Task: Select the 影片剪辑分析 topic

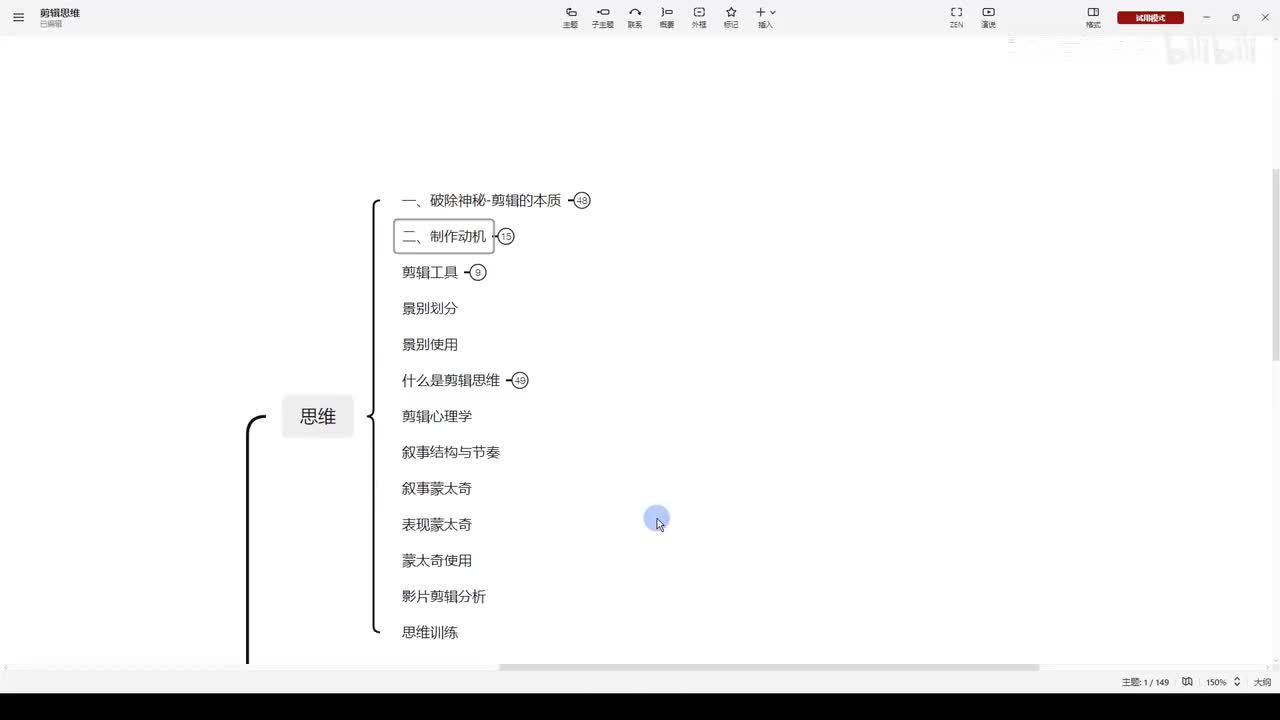Action: (444, 596)
